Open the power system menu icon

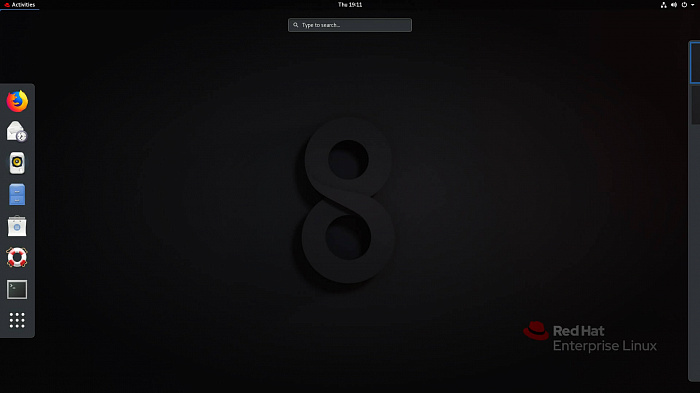(684, 4)
